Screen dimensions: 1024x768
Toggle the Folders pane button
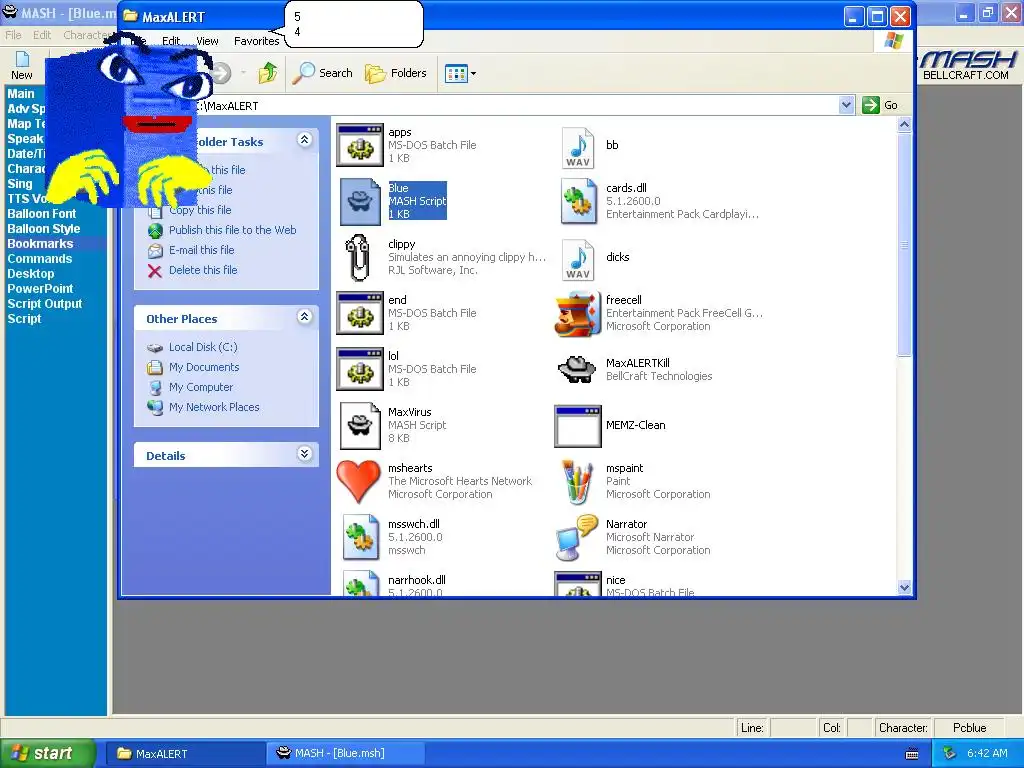[x=396, y=73]
